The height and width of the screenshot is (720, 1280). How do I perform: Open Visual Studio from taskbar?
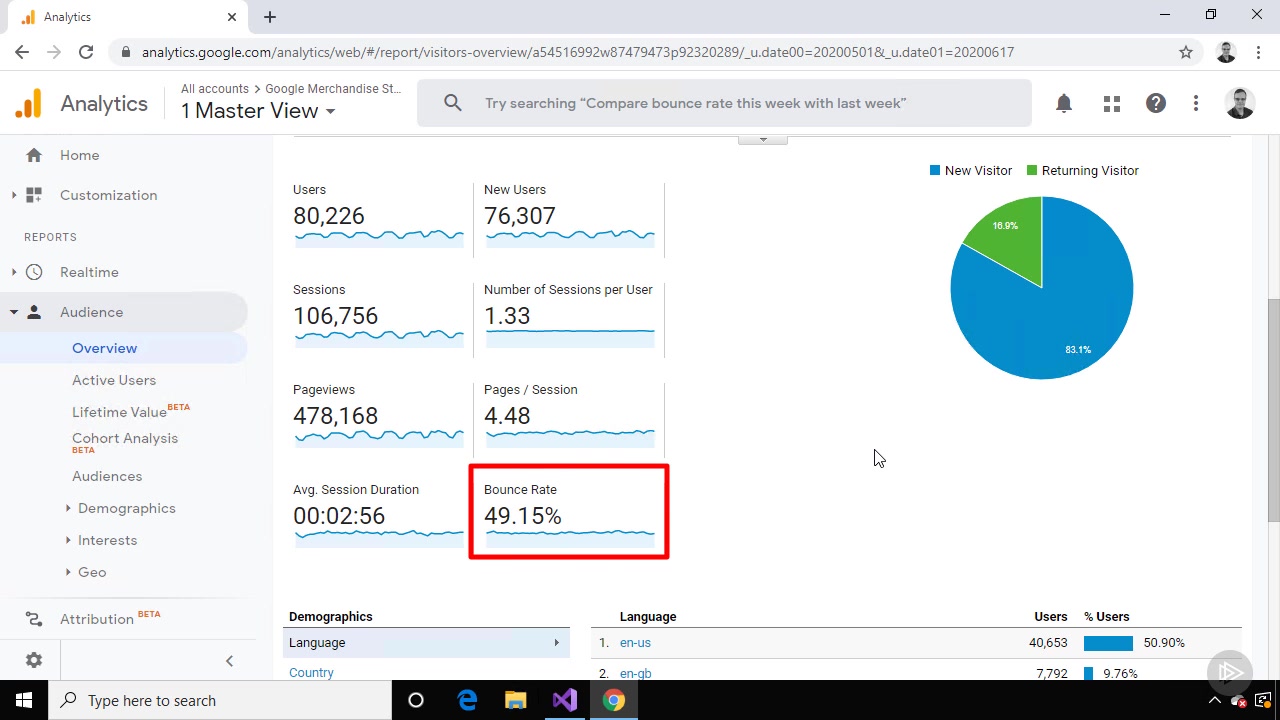565,700
